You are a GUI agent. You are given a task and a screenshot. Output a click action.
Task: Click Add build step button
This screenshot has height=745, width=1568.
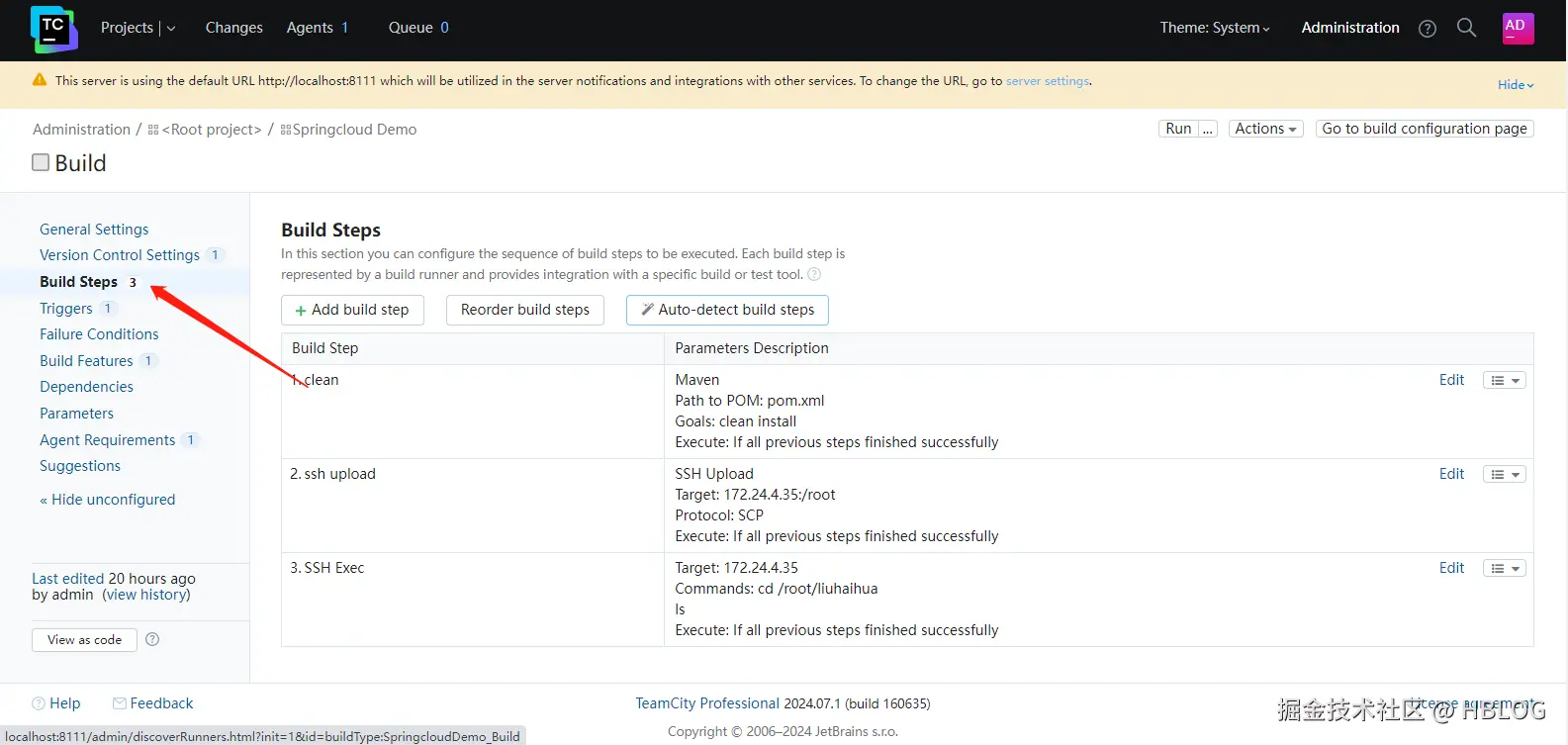(x=352, y=310)
